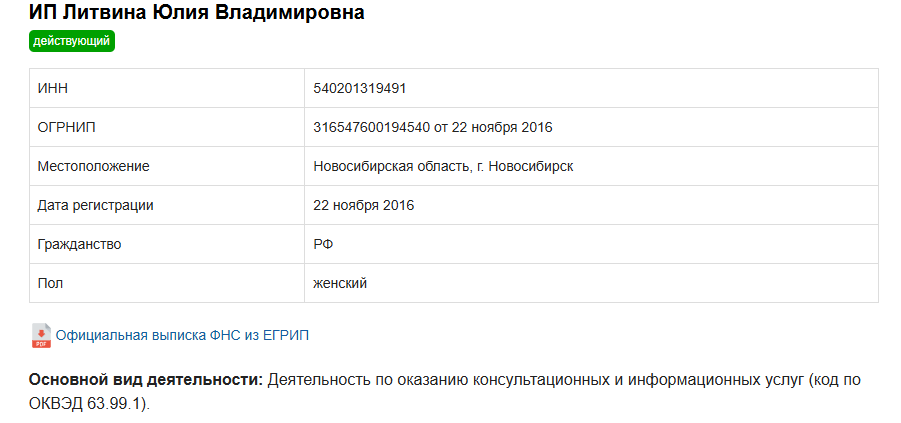Viewport: 901px width, 423px height.
Task: Click the gender value "женский"
Action: 340,283
